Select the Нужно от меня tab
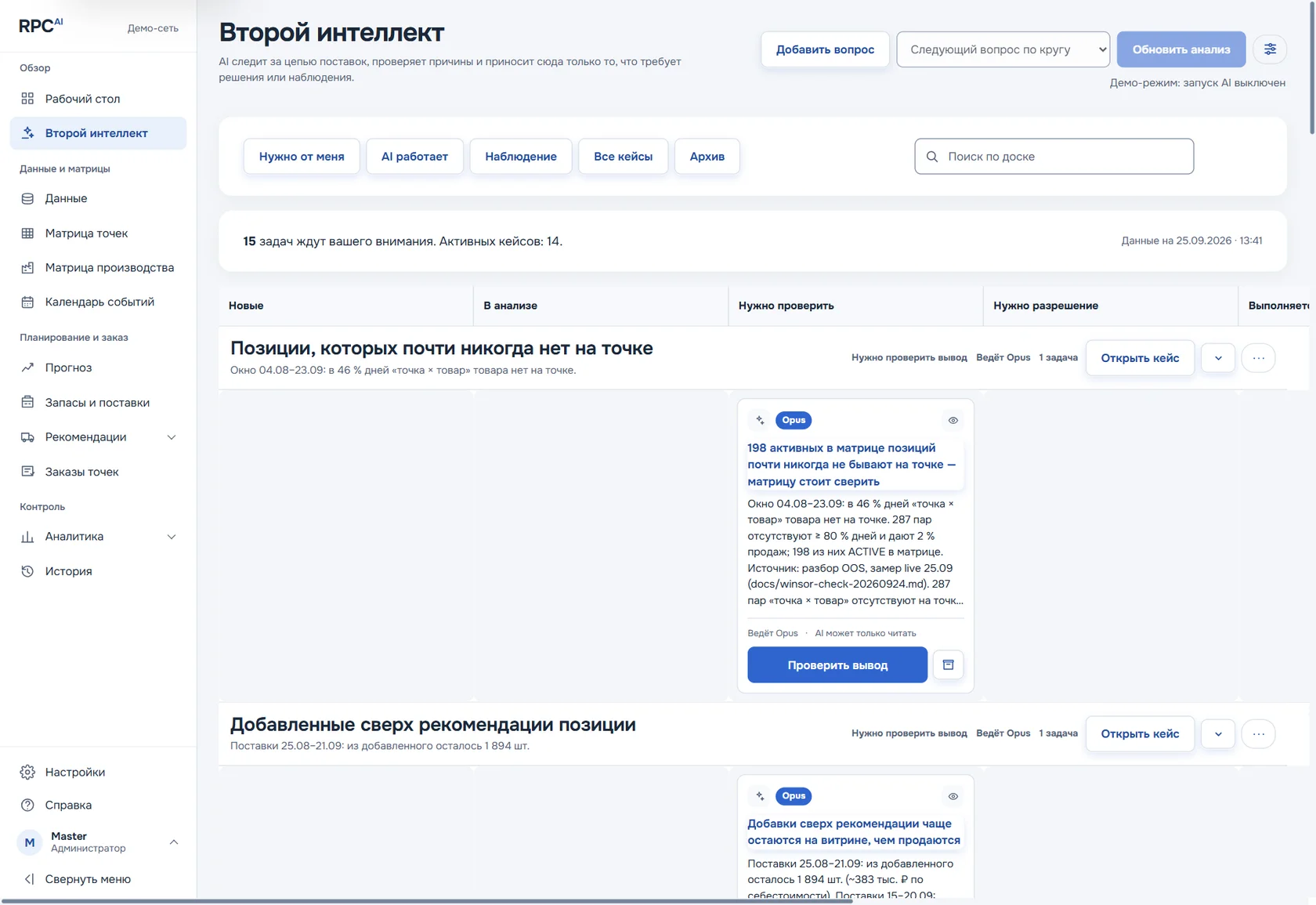Screen dimensions: 1316x905 pos(302,157)
